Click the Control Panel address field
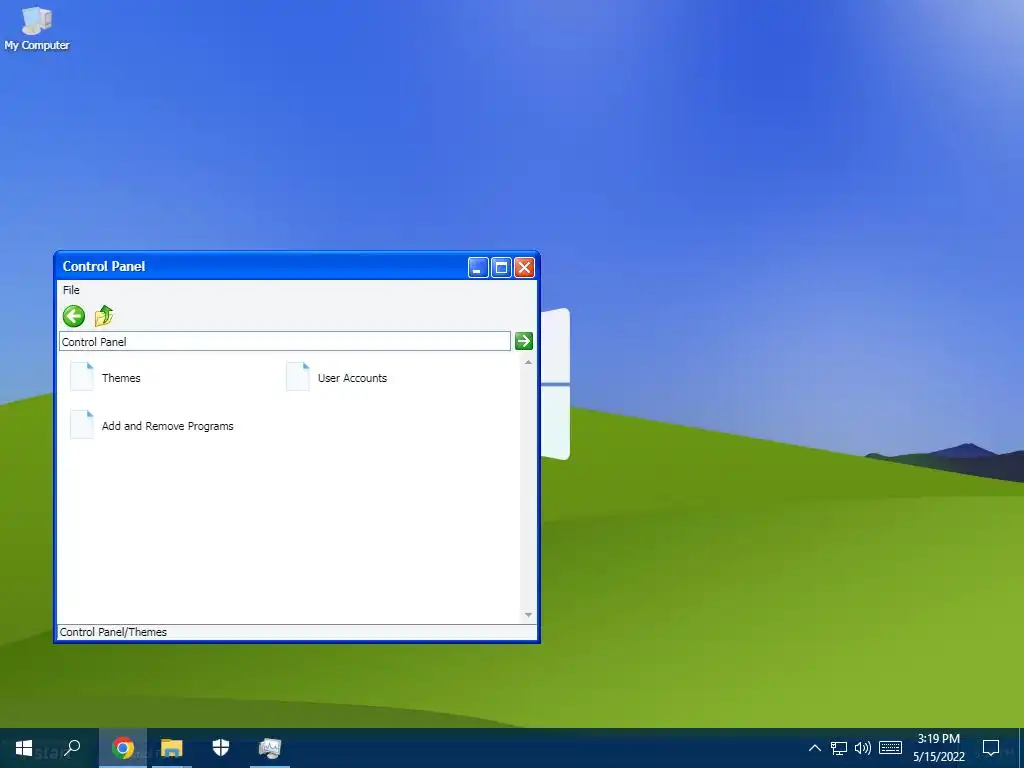This screenshot has width=1024, height=768. (285, 342)
